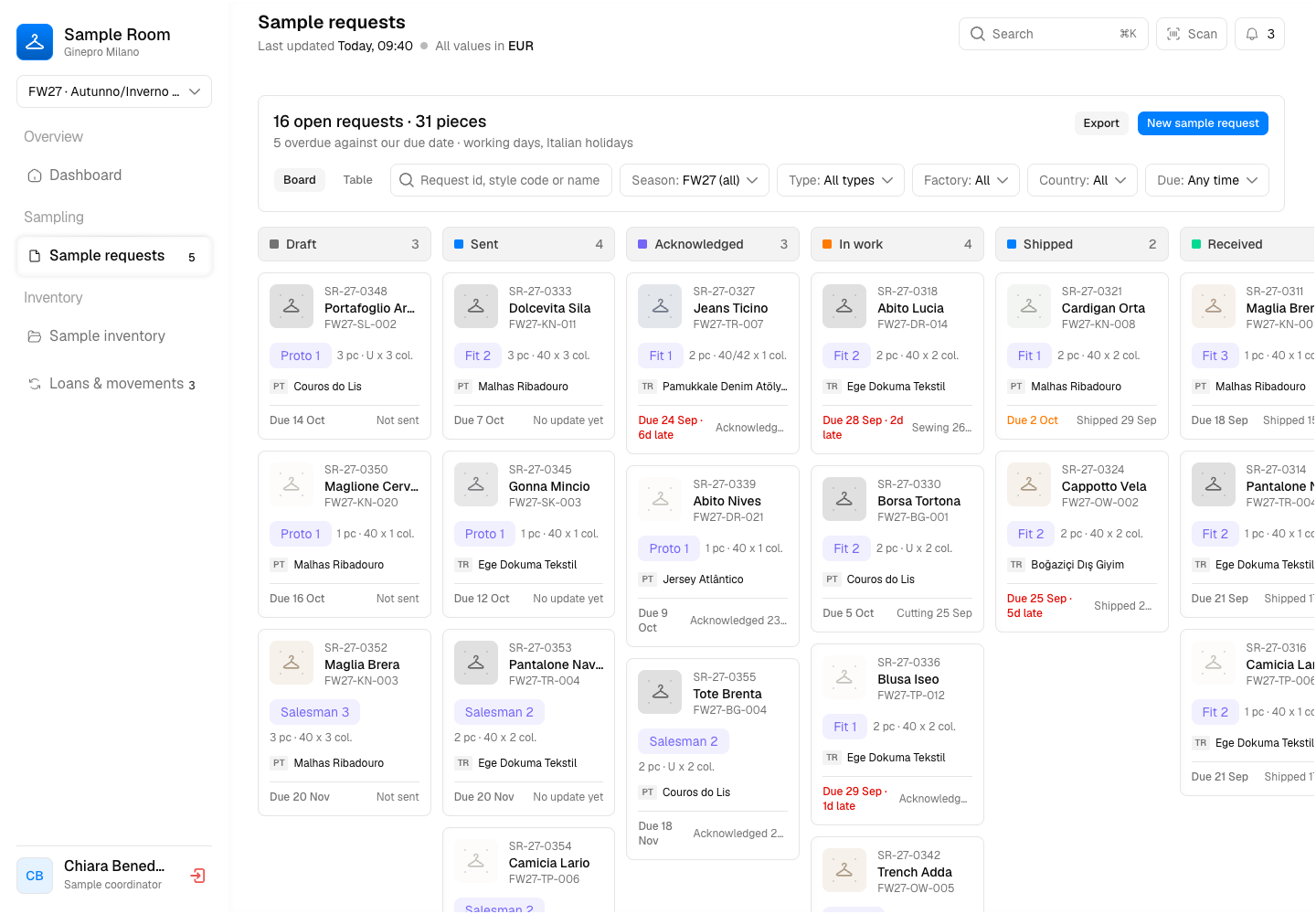
Task: Click the Chiara Benedetti CB avatar
Action: point(35,876)
